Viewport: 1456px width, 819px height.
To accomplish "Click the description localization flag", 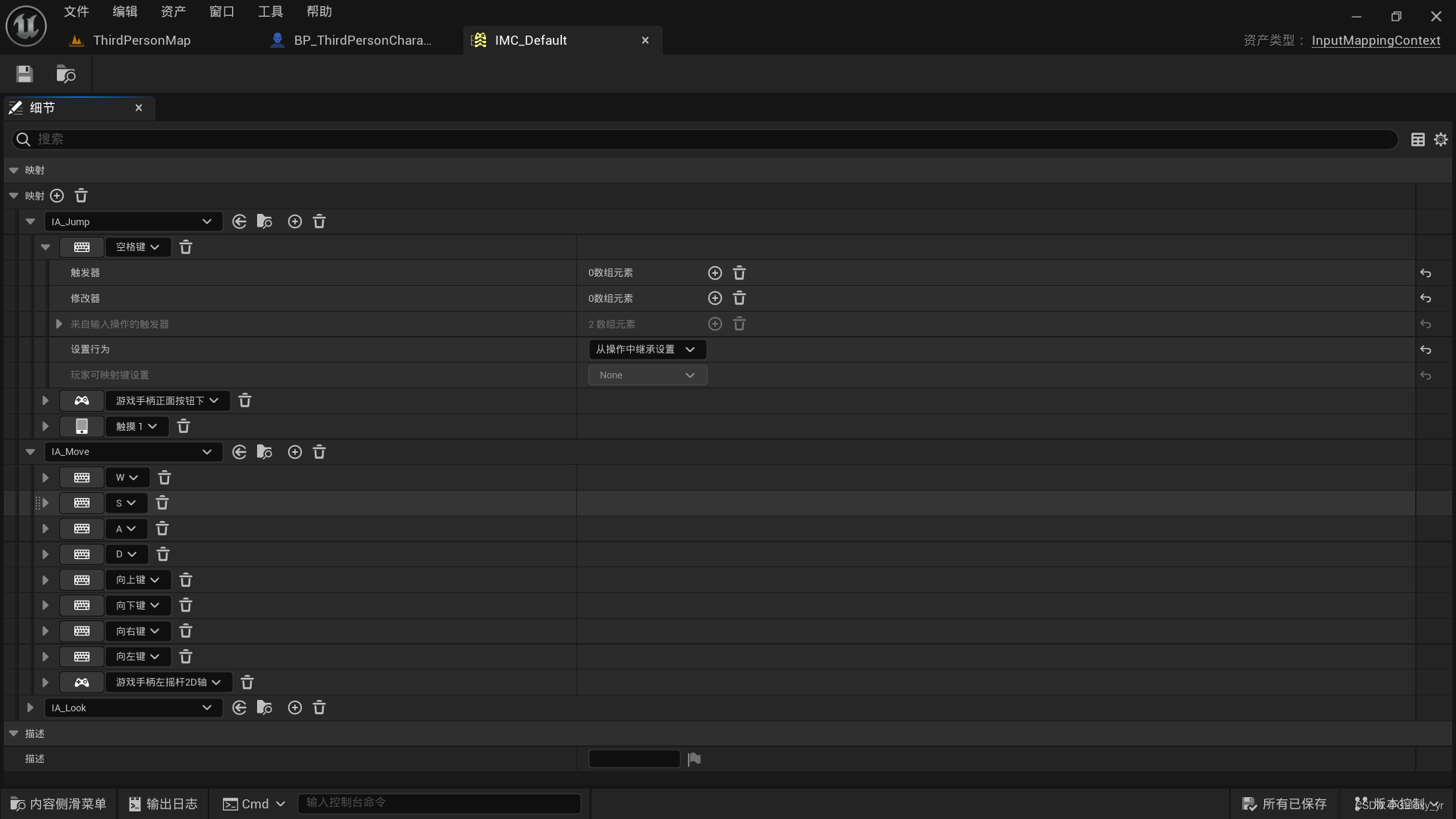I will click(x=694, y=759).
